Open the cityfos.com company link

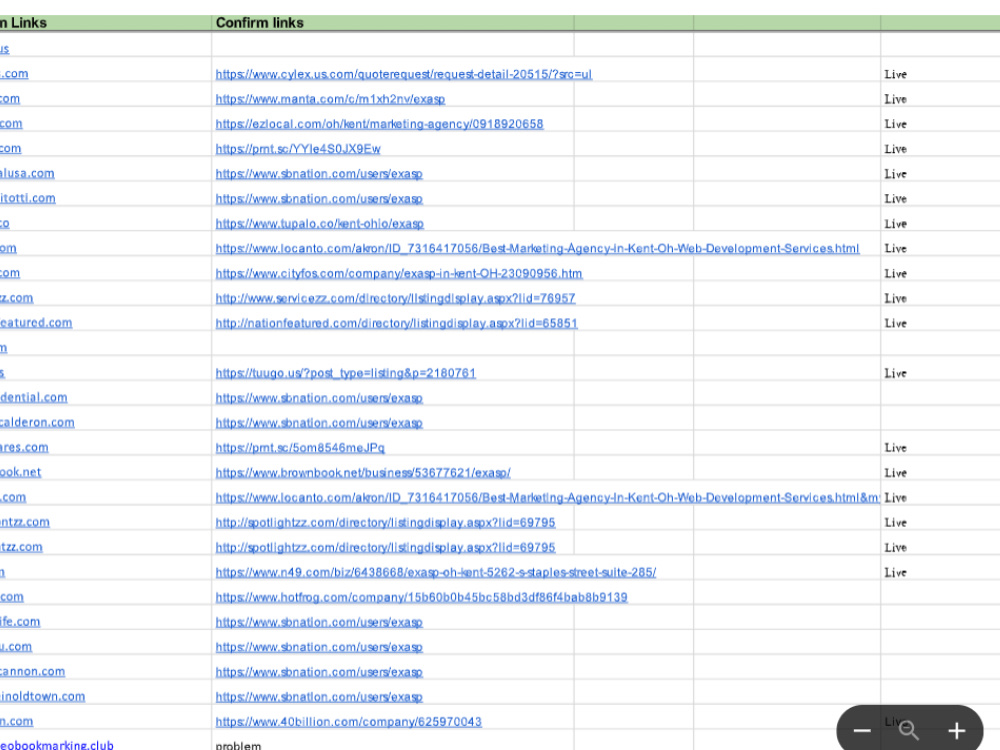coord(399,273)
